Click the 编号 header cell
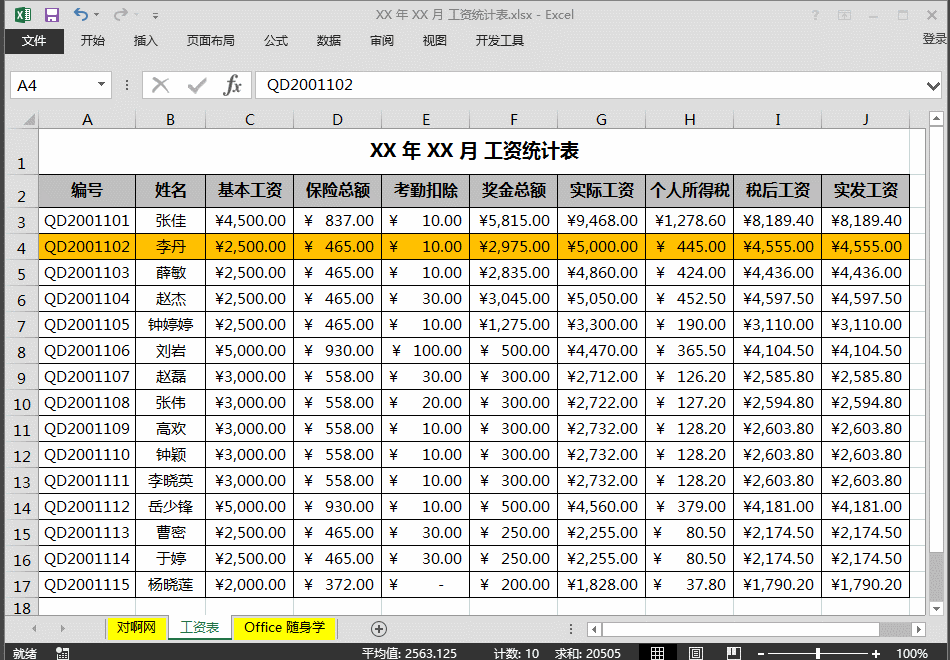950x660 pixels. tap(87, 191)
